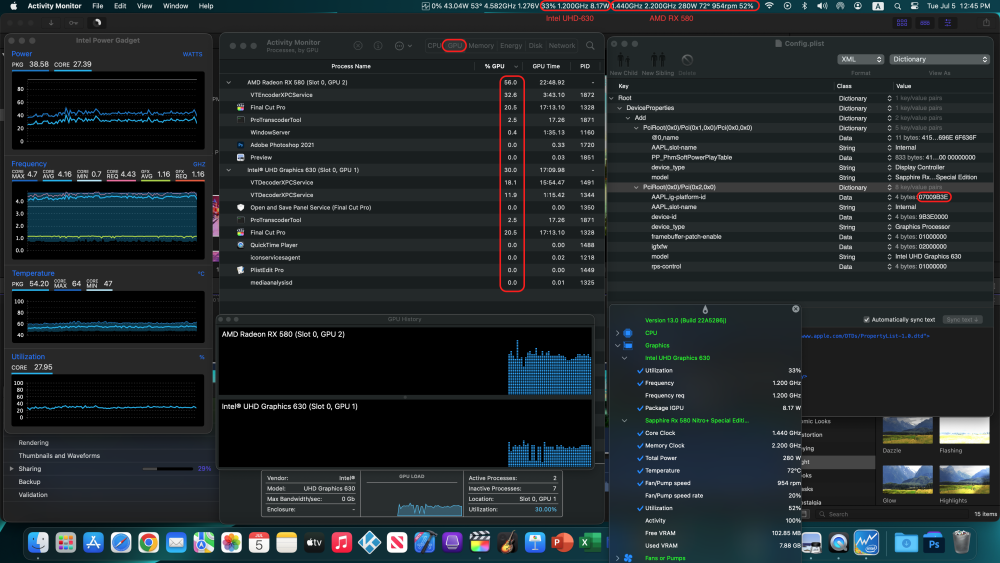Sort by the GPU Time column header

tap(546, 66)
